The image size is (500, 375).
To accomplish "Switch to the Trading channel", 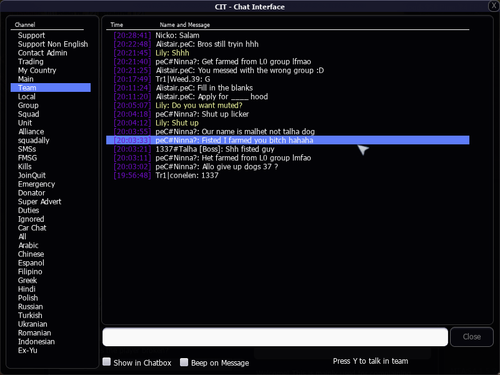I will click(31, 62).
